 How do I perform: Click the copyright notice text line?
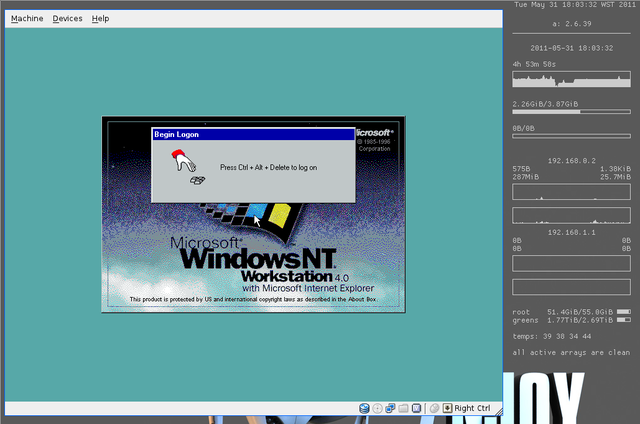pyautogui.click(x=253, y=299)
